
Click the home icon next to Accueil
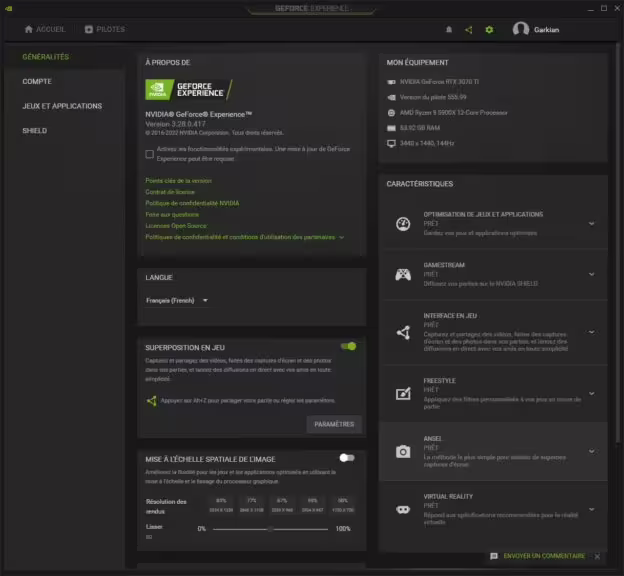[29, 29]
